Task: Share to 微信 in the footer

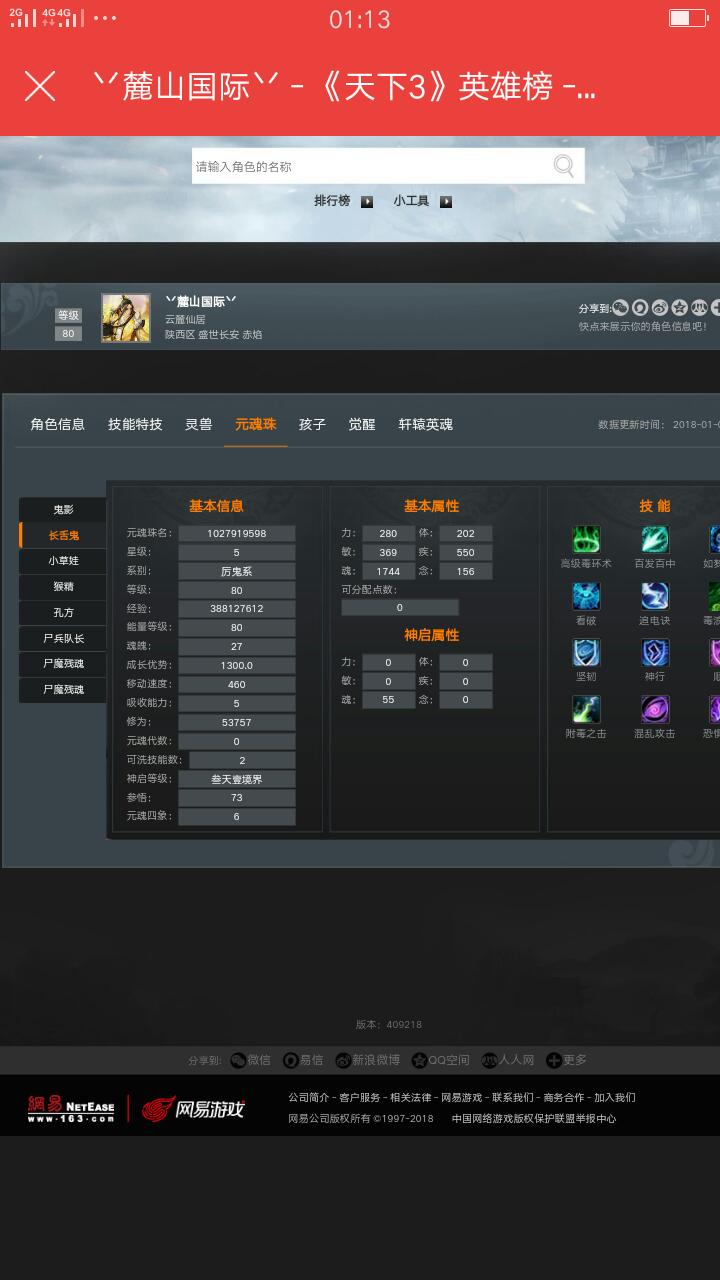Action: (250, 1060)
